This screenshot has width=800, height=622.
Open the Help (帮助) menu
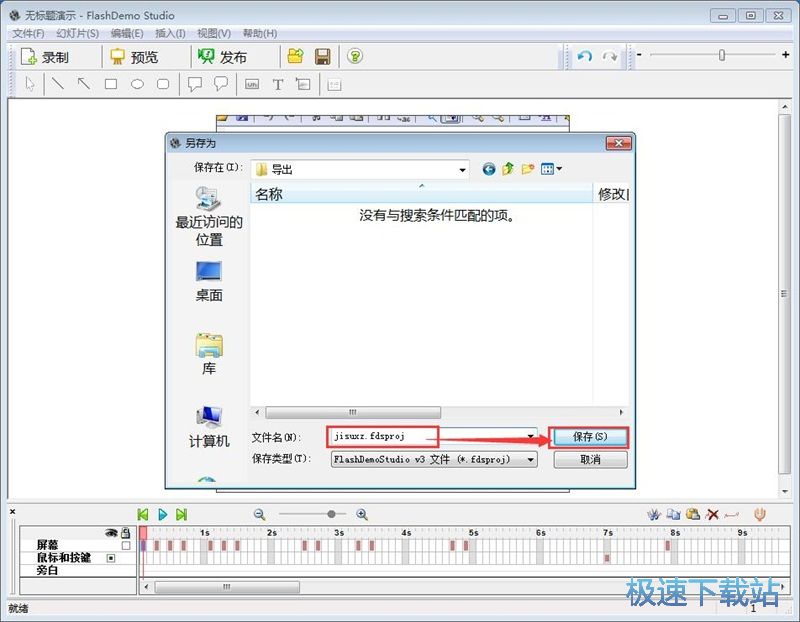[x=260, y=33]
